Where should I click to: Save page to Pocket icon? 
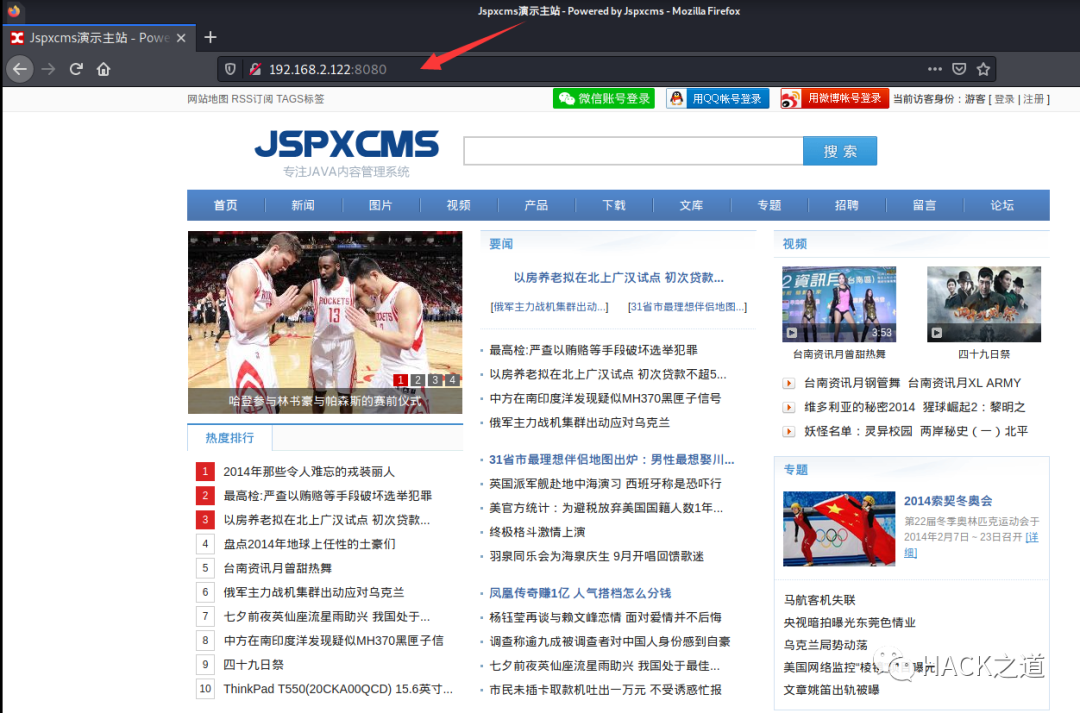pos(959,69)
